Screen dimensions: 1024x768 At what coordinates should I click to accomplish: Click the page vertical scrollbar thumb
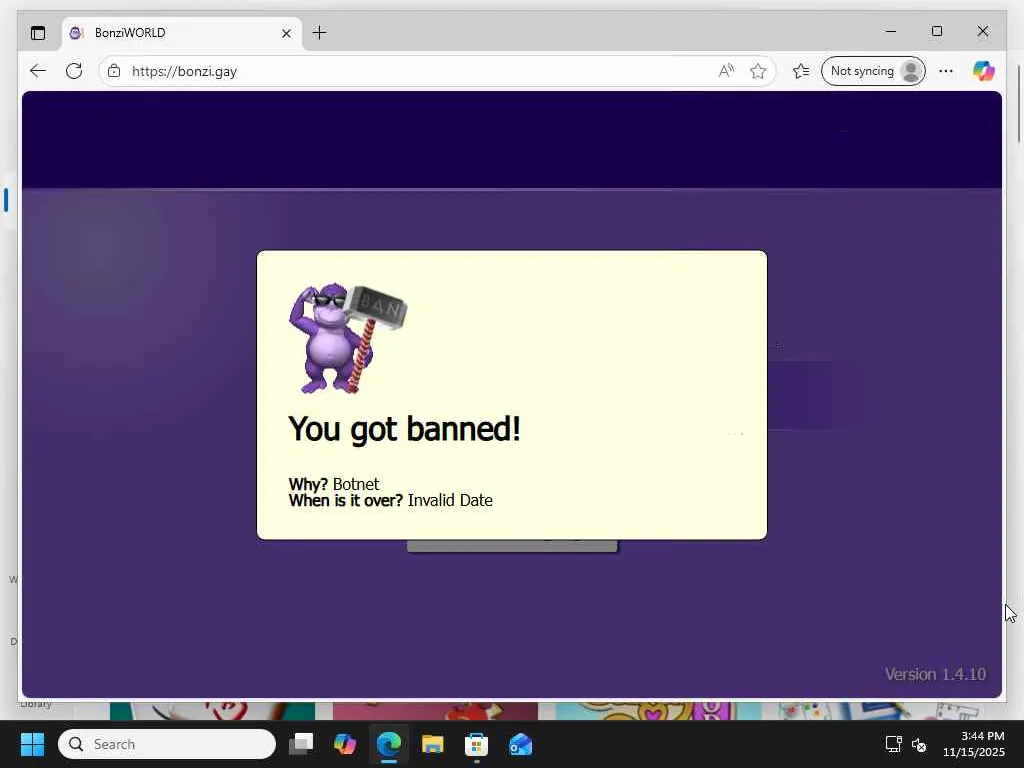(1019, 103)
